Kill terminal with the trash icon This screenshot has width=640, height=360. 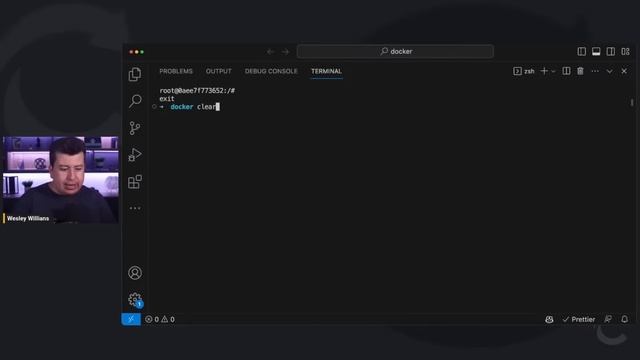point(580,71)
